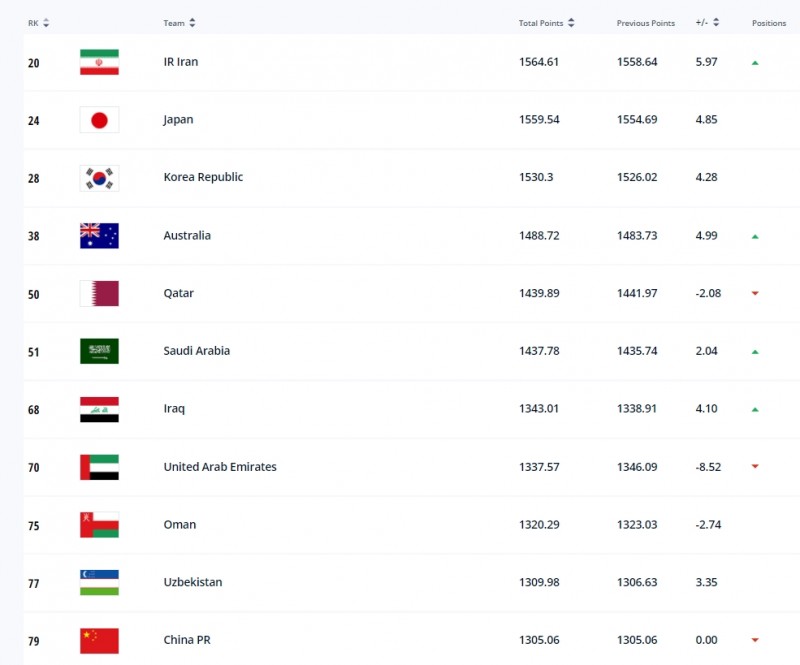This screenshot has width=800, height=665.
Task: Click the IR Iran flag icon
Action: coord(99,62)
